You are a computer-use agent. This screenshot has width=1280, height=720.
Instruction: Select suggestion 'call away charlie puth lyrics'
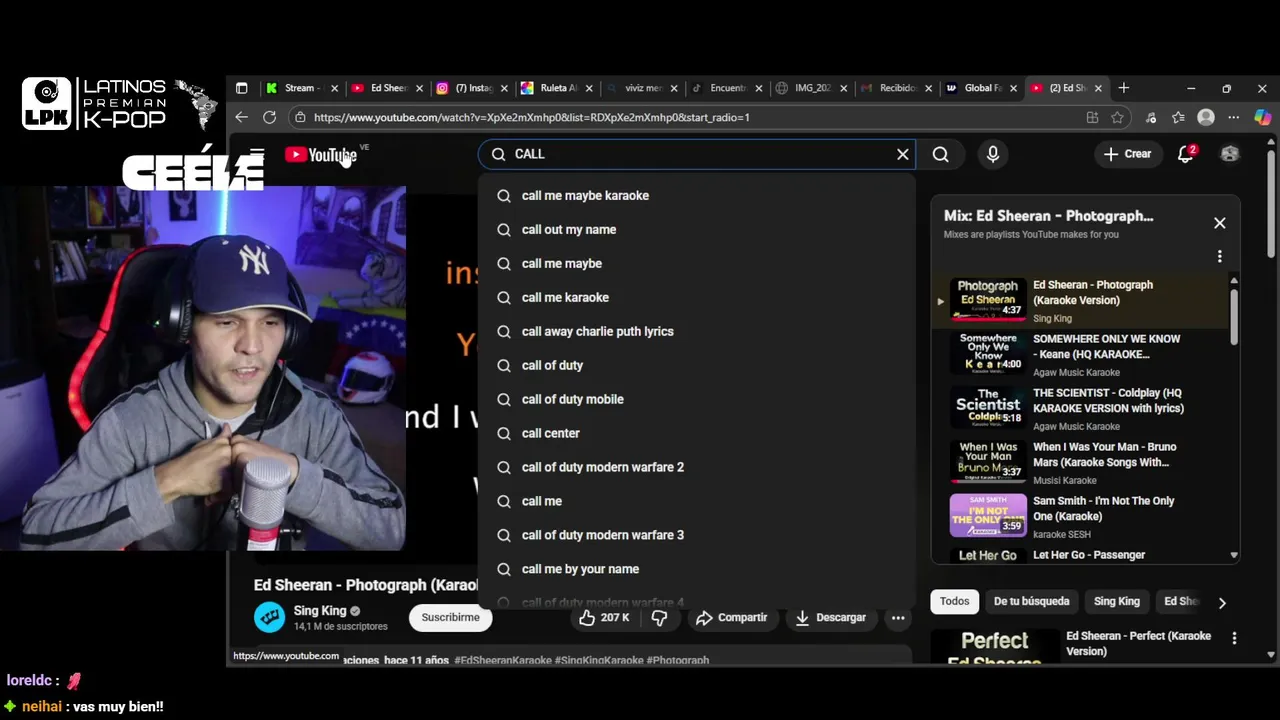(x=696, y=331)
